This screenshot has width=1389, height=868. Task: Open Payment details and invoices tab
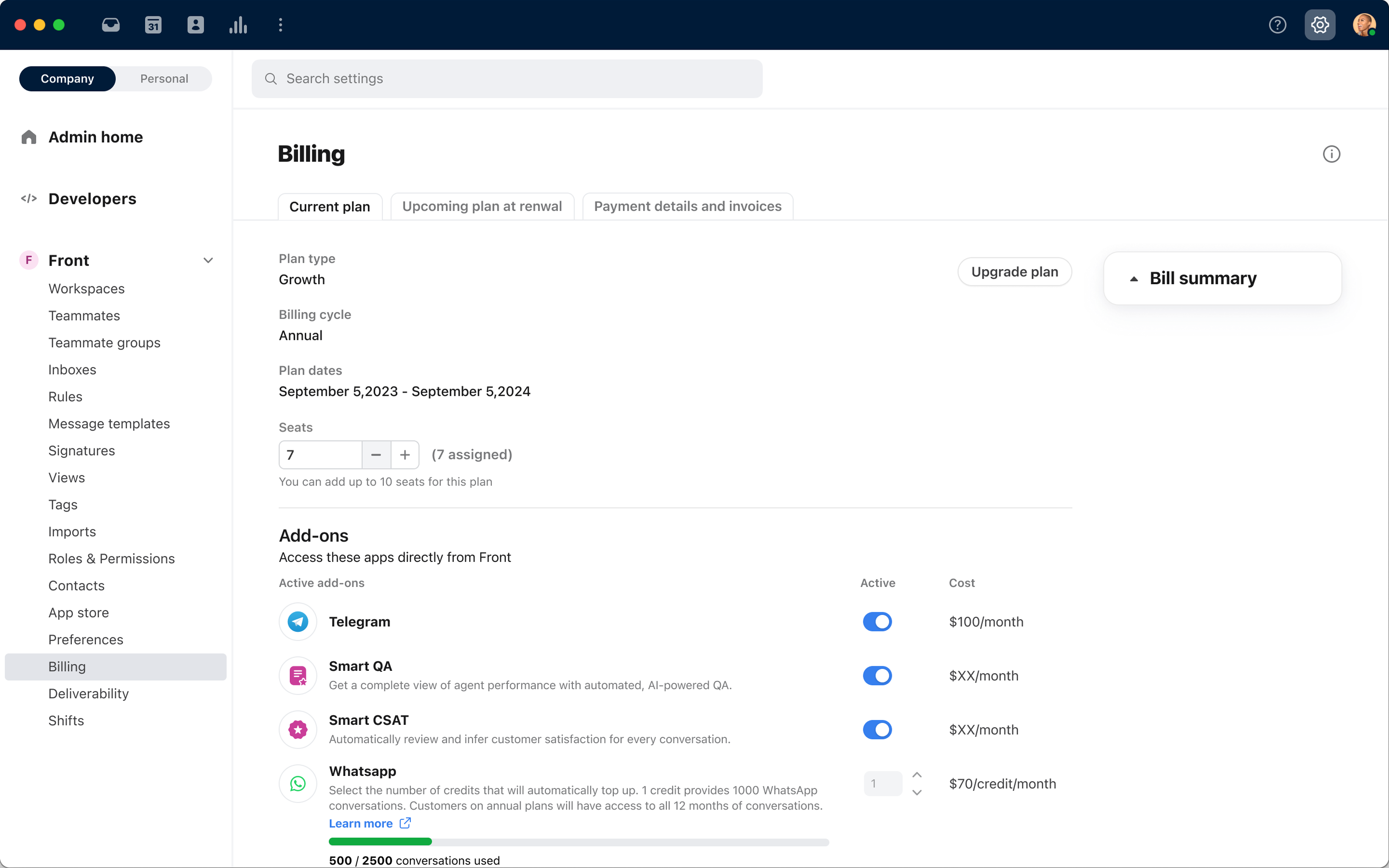(688, 207)
